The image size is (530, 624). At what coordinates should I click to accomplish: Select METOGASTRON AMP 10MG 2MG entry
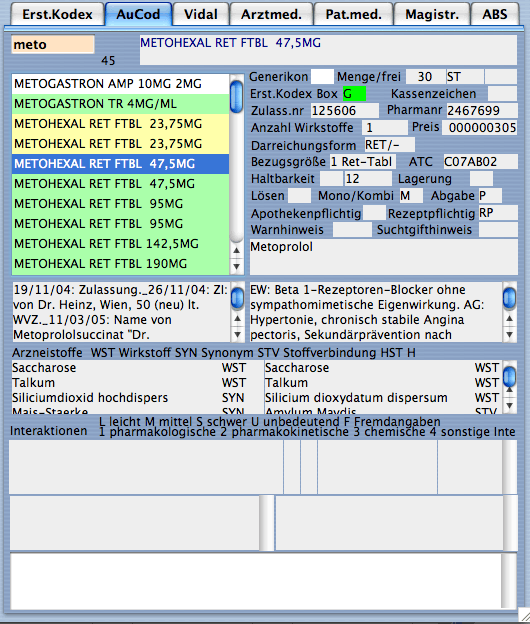coord(121,84)
